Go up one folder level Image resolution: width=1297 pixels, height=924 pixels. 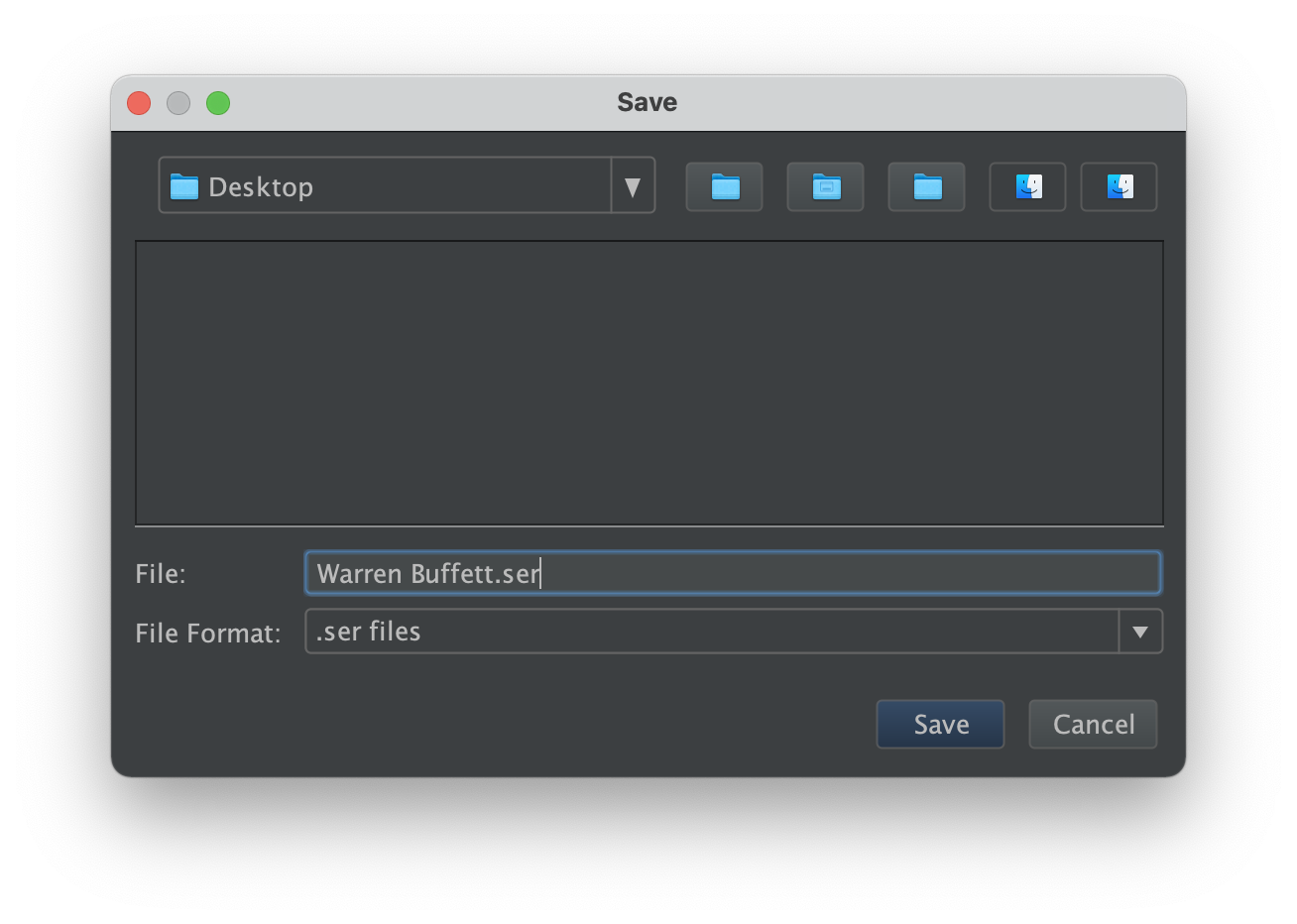coord(724,186)
